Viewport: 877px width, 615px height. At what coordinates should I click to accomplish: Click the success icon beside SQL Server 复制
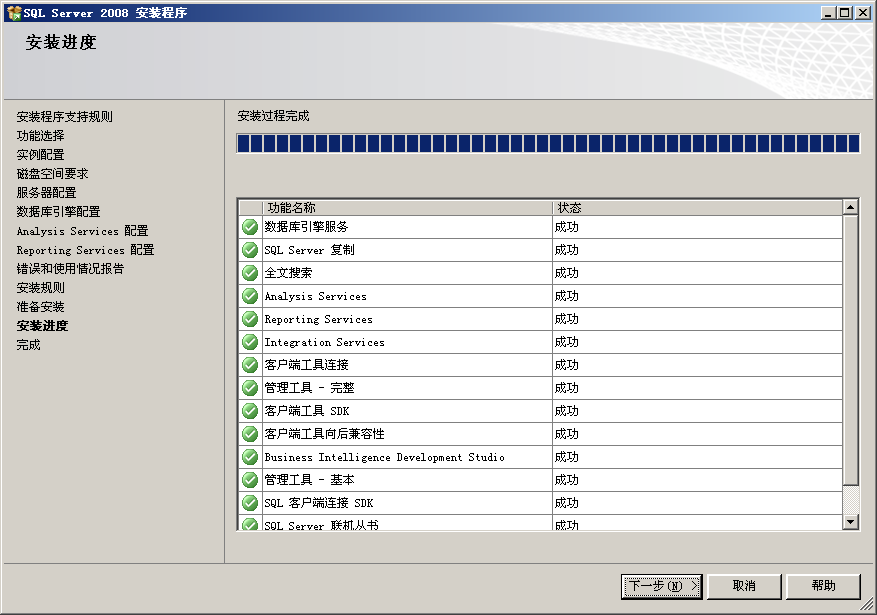tap(250, 250)
